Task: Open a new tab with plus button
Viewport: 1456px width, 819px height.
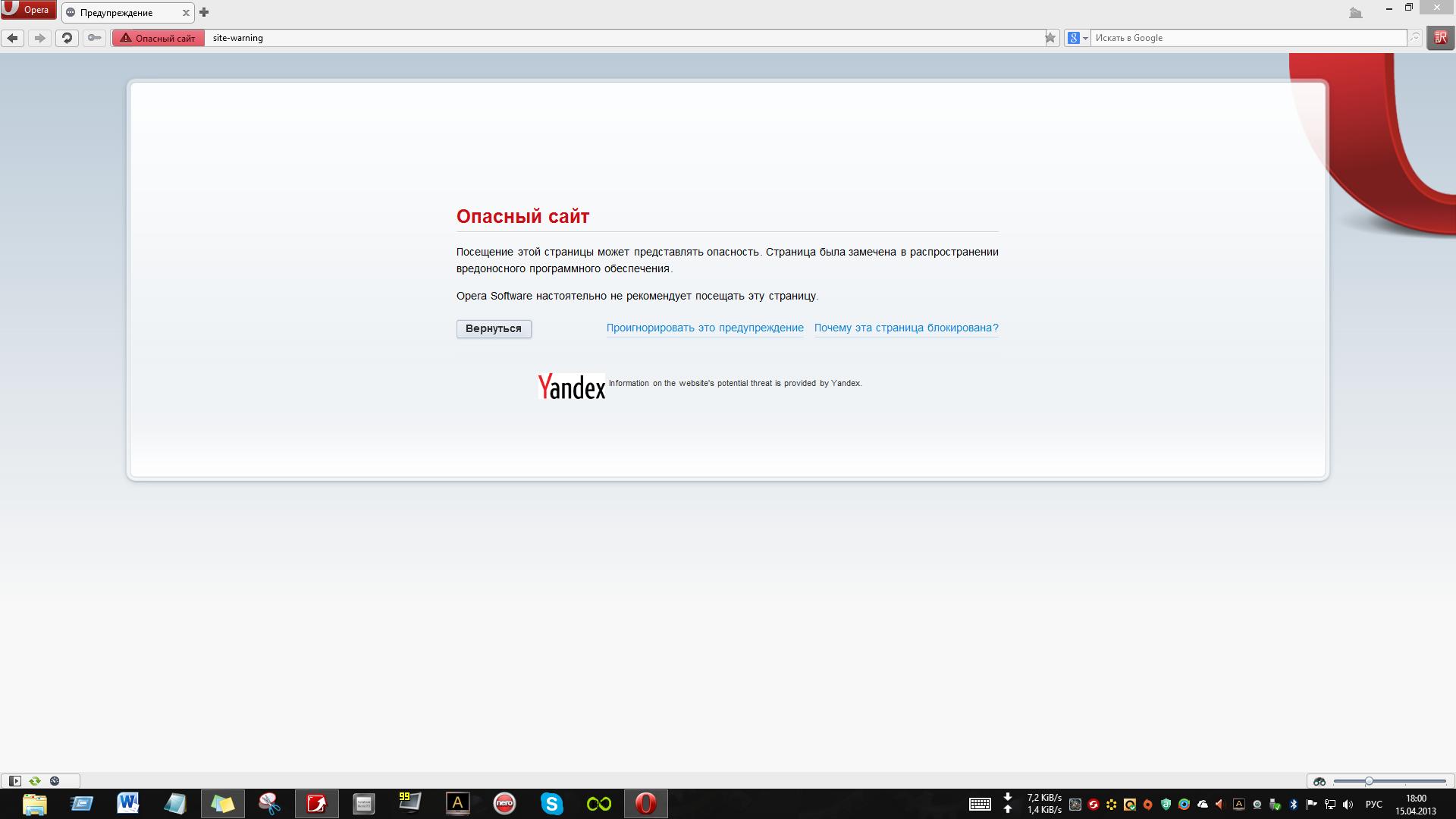Action: tap(204, 12)
